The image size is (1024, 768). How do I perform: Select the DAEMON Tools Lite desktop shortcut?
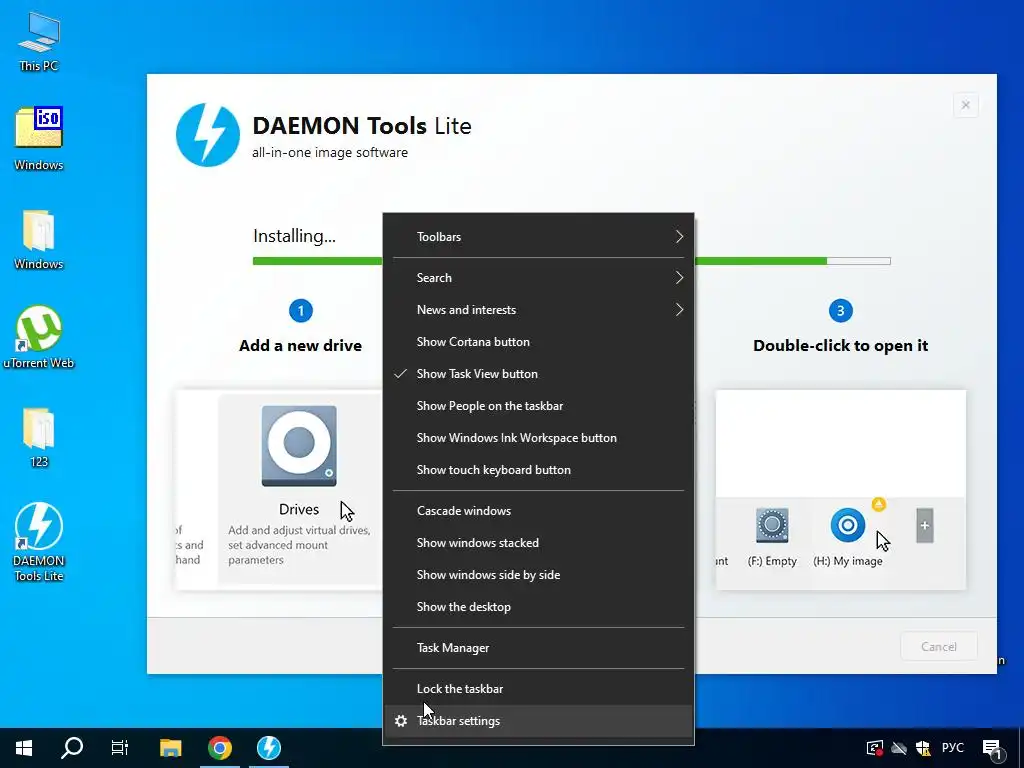pyautogui.click(x=39, y=541)
